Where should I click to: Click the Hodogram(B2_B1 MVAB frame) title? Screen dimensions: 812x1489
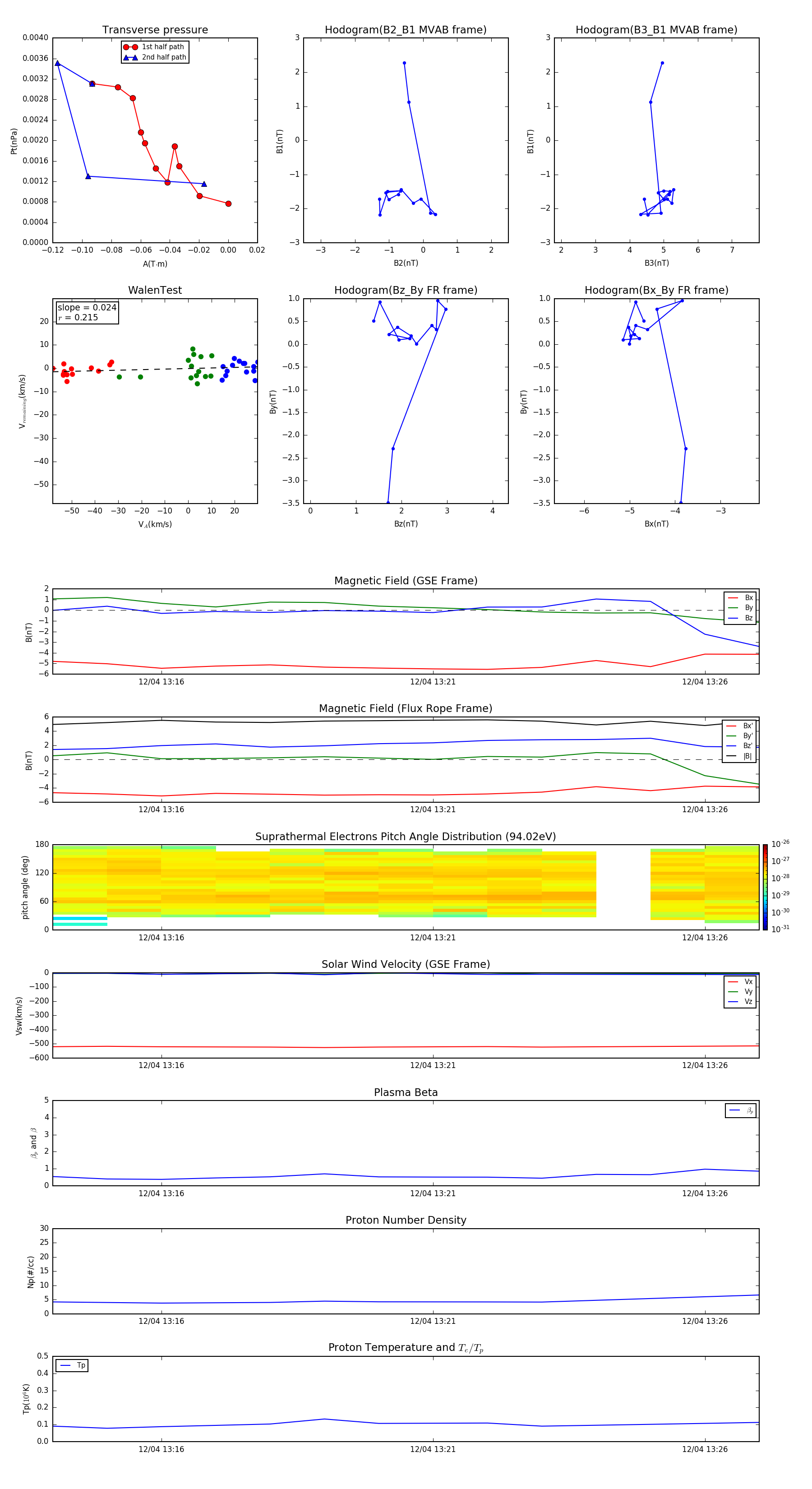click(406, 30)
